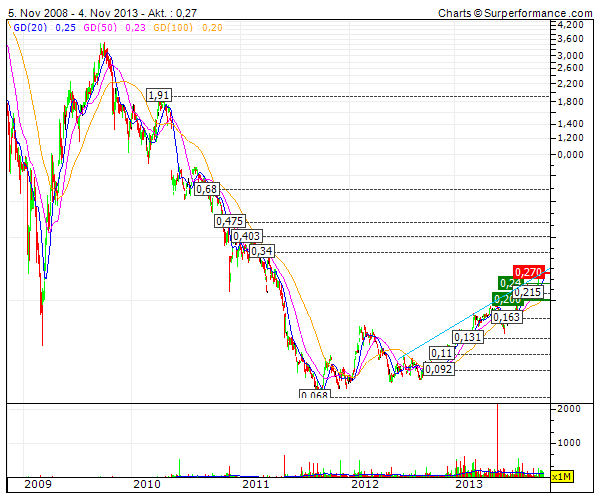
Task: Click the 2011 year axis label
Action: [x=256, y=484]
